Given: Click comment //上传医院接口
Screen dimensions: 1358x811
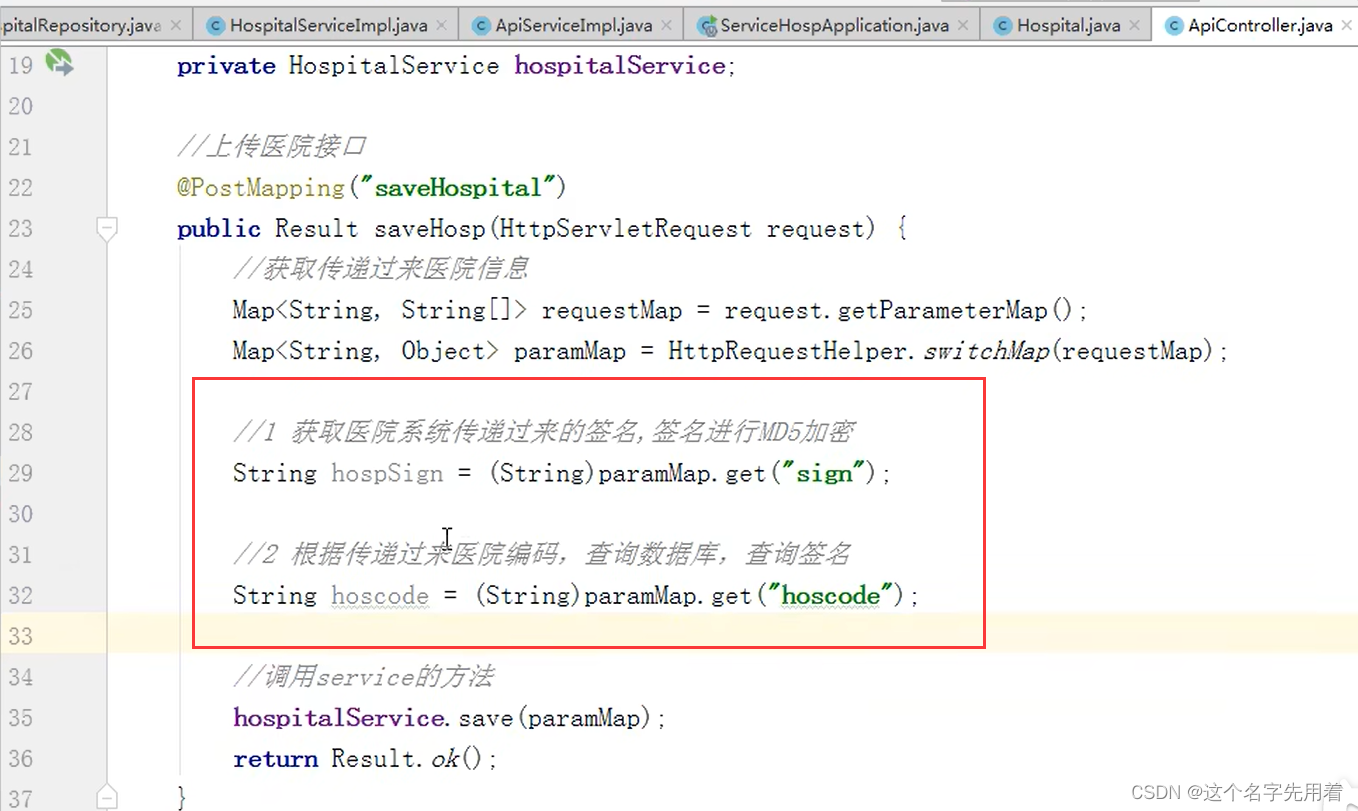Looking at the screenshot, I should coord(271,147).
